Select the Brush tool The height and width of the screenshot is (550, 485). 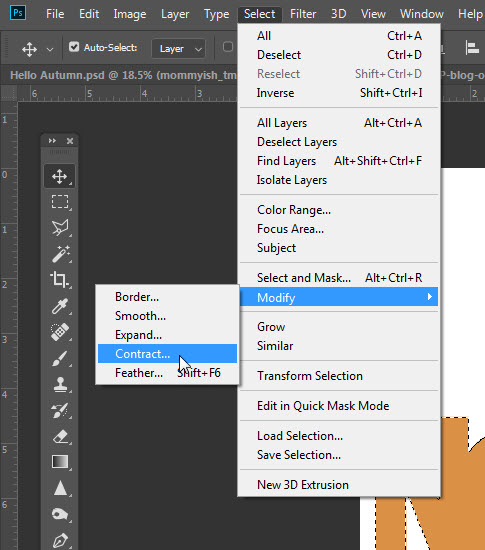(x=60, y=358)
